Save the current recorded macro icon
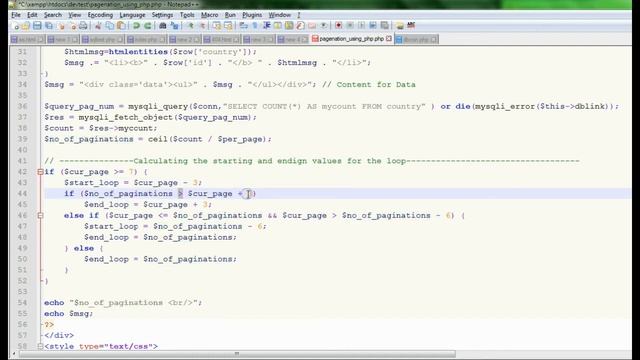This screenshot has width=640, height=360. click(384, 26)
